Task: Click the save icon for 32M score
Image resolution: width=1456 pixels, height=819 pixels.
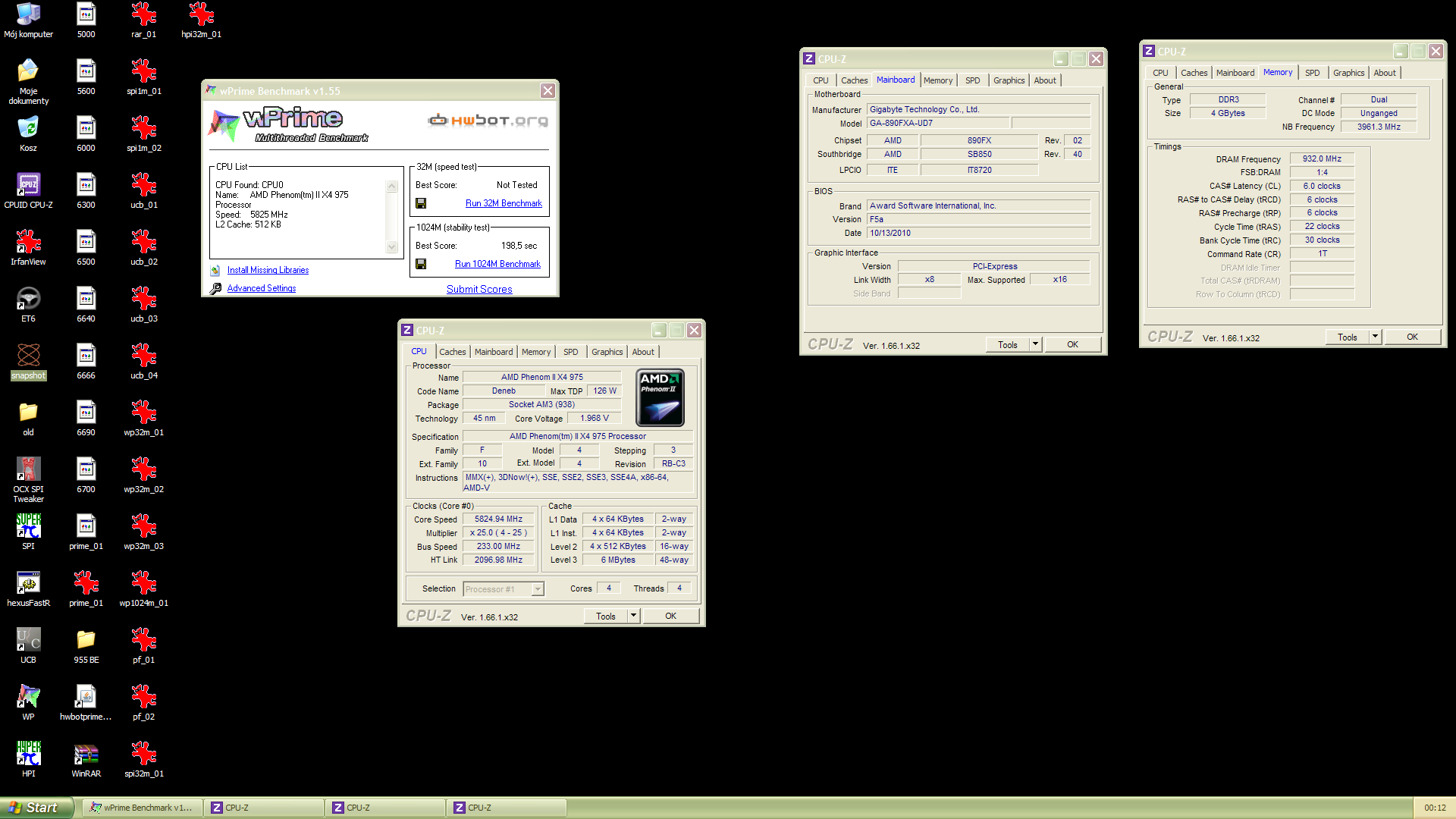Action: 421,203
